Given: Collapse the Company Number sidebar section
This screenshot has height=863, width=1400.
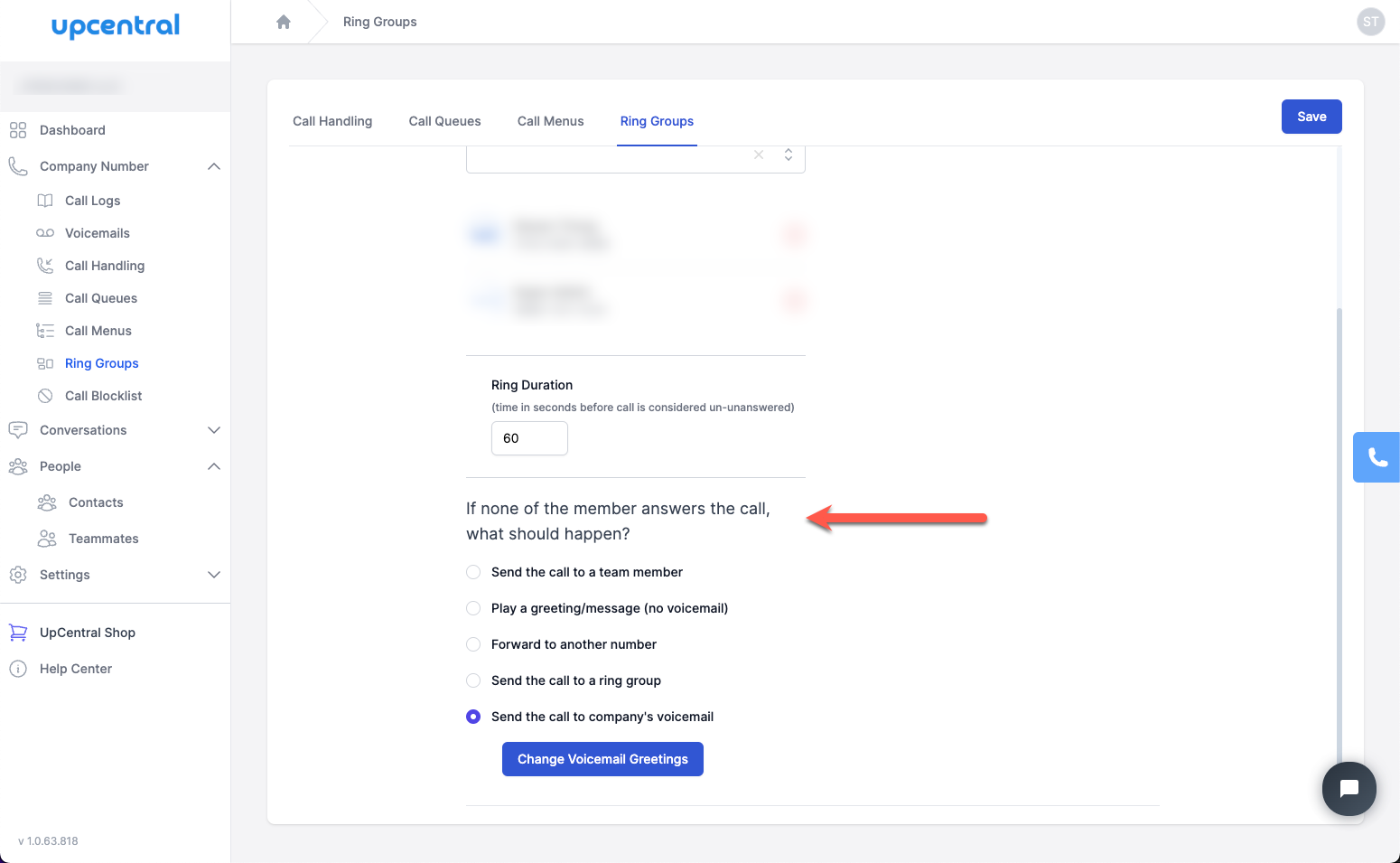Looking at the screenshot, I should pyautogui.click(x=214, y=166).
